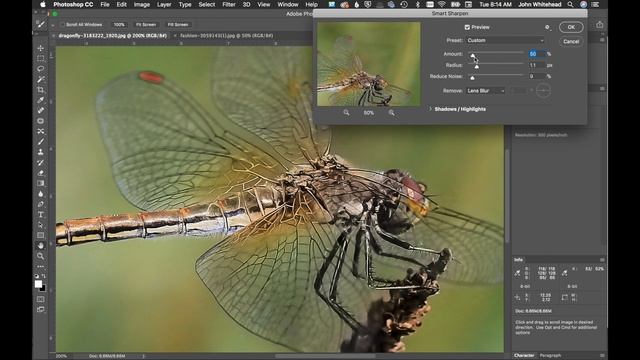
Task: Select the Gradient tool
Action: tap(40, 183)
